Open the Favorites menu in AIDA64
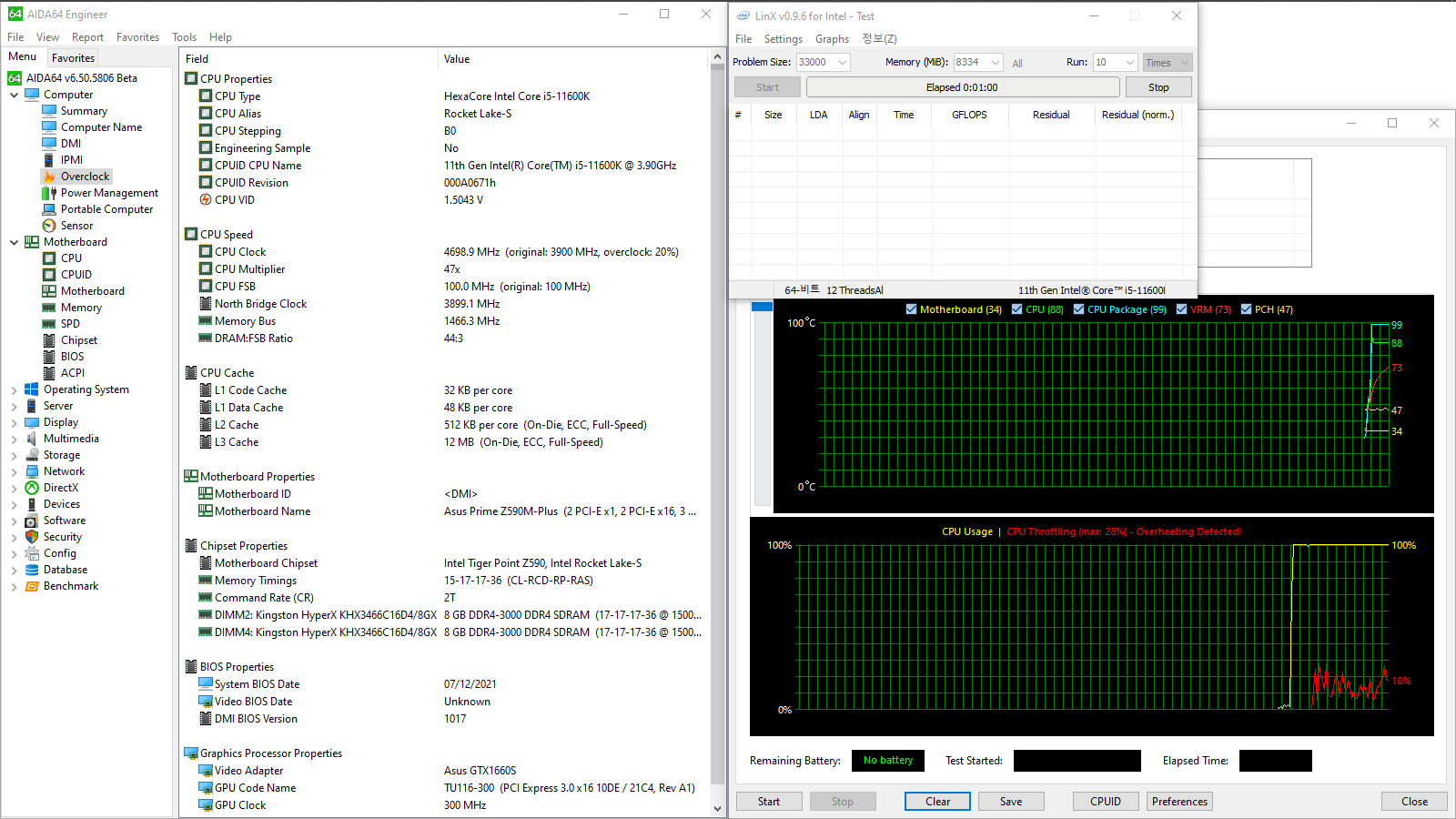This screenshot has width=1456, height=819. [x=137, y=37]
